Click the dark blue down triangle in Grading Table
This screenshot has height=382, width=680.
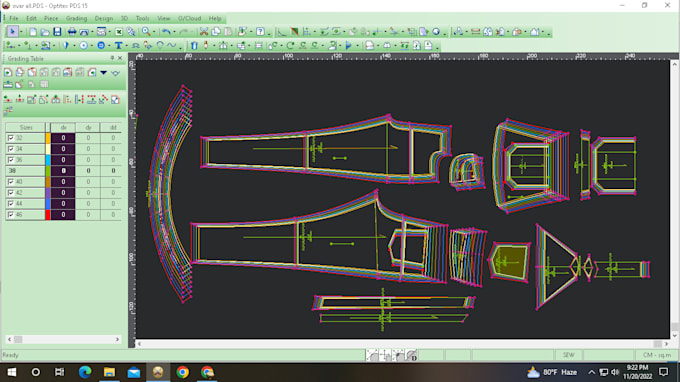coord(104,72)
